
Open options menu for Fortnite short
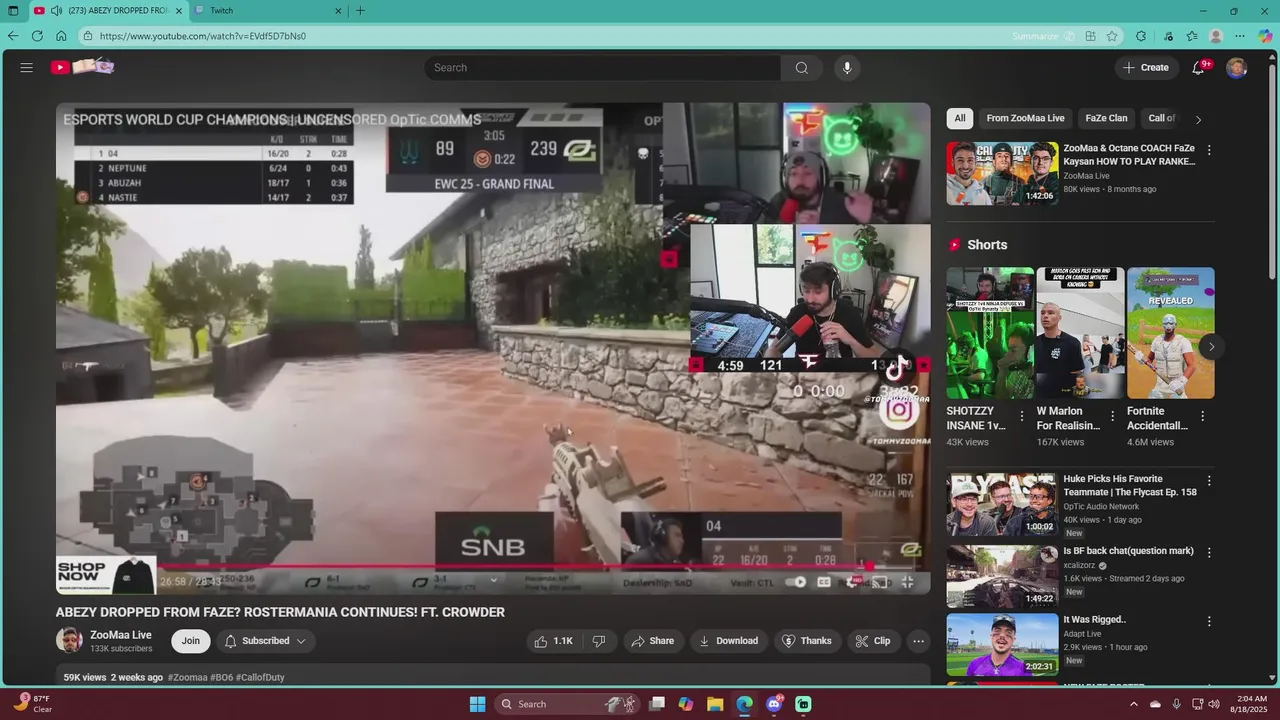click(x=1202, y=416)
